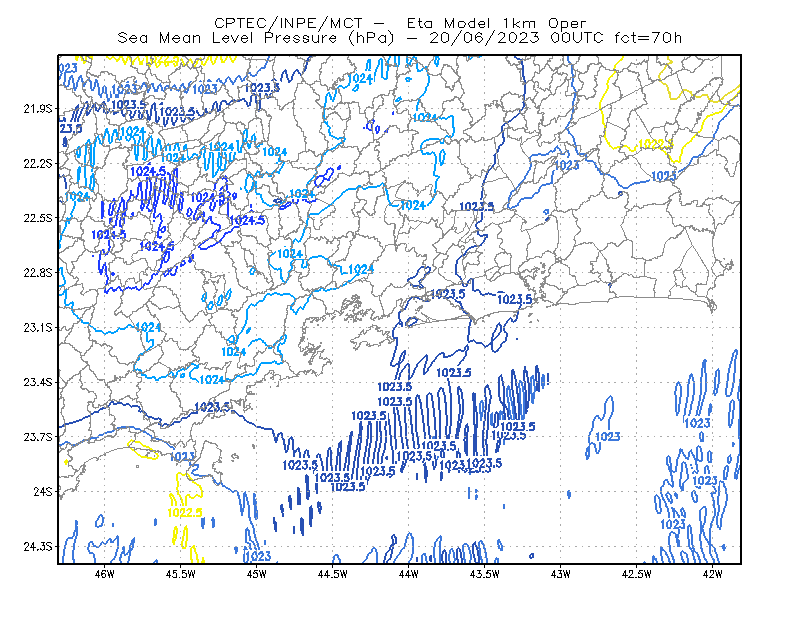The image size is (800, 618).
Task: Click the 43W longitude axis label
Action: 560,574
